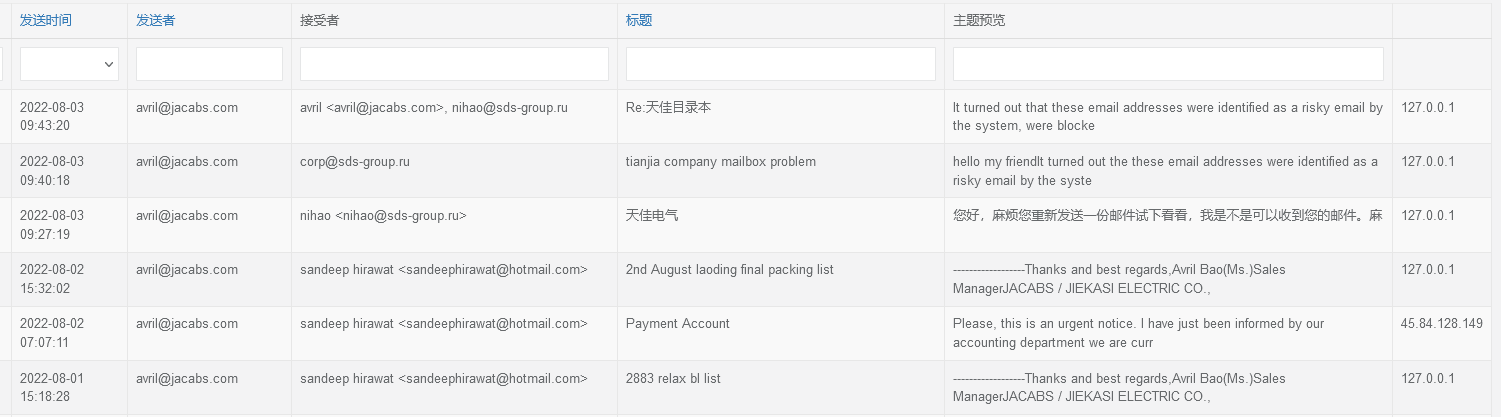
Task: Click the IP address 45.84.128.149
Action: tap(1441, 324)
